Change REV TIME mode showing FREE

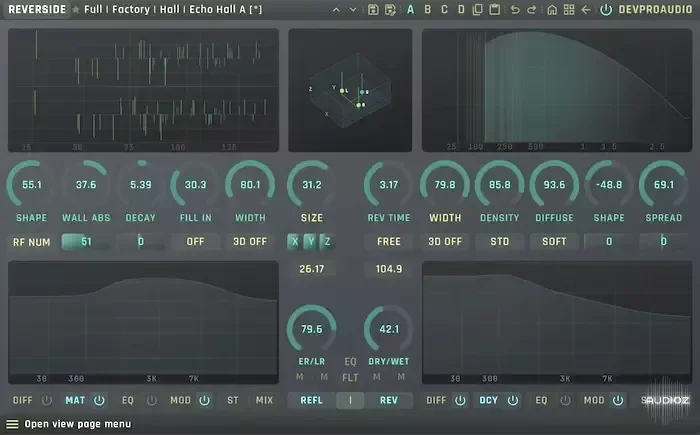click(x=389, y=242)
